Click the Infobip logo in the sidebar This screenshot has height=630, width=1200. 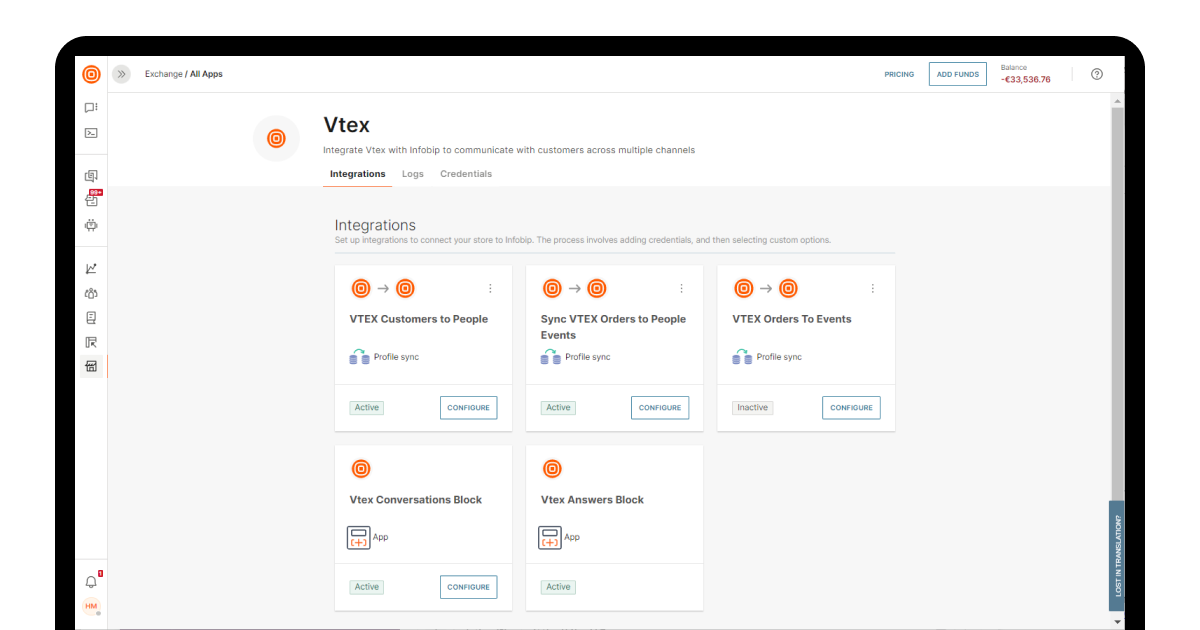pos(91,74)
